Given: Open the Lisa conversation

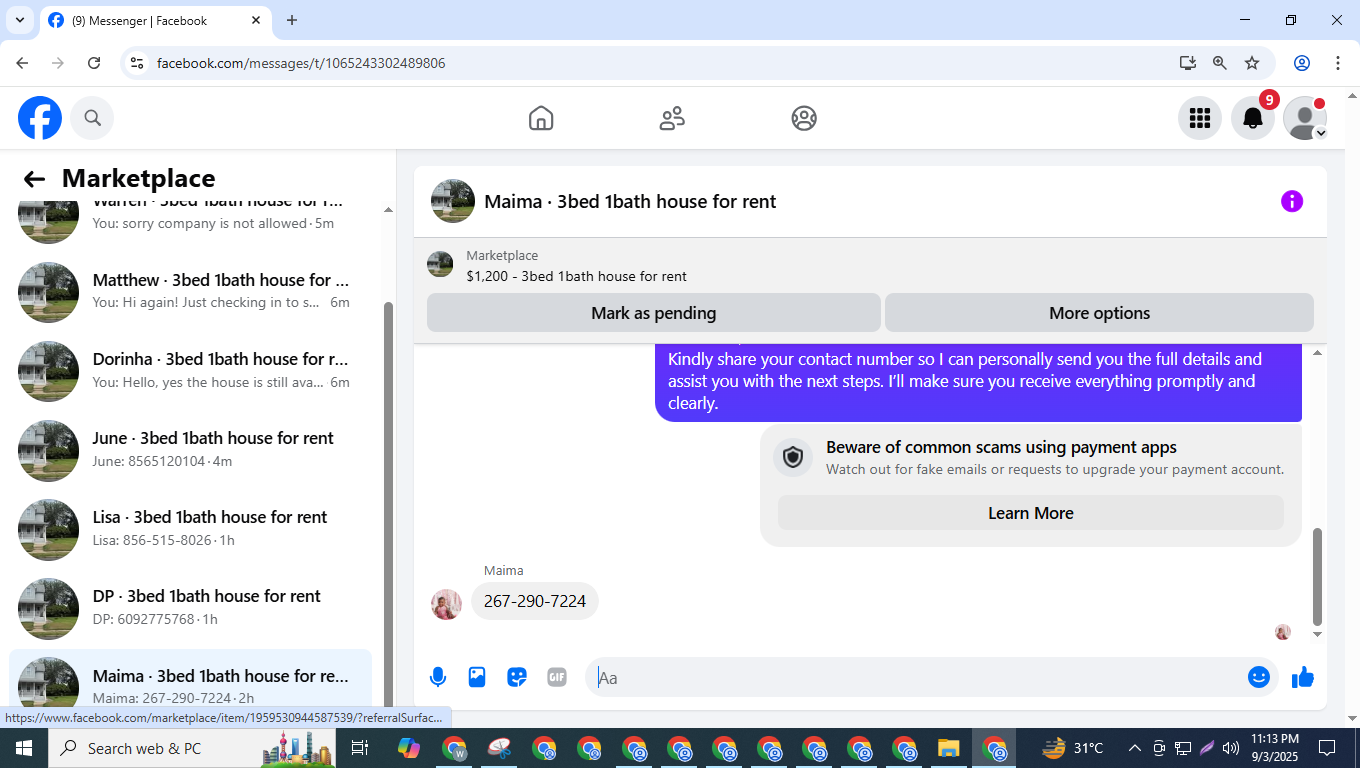Looking at the screenshot, I should coord(190,528).
